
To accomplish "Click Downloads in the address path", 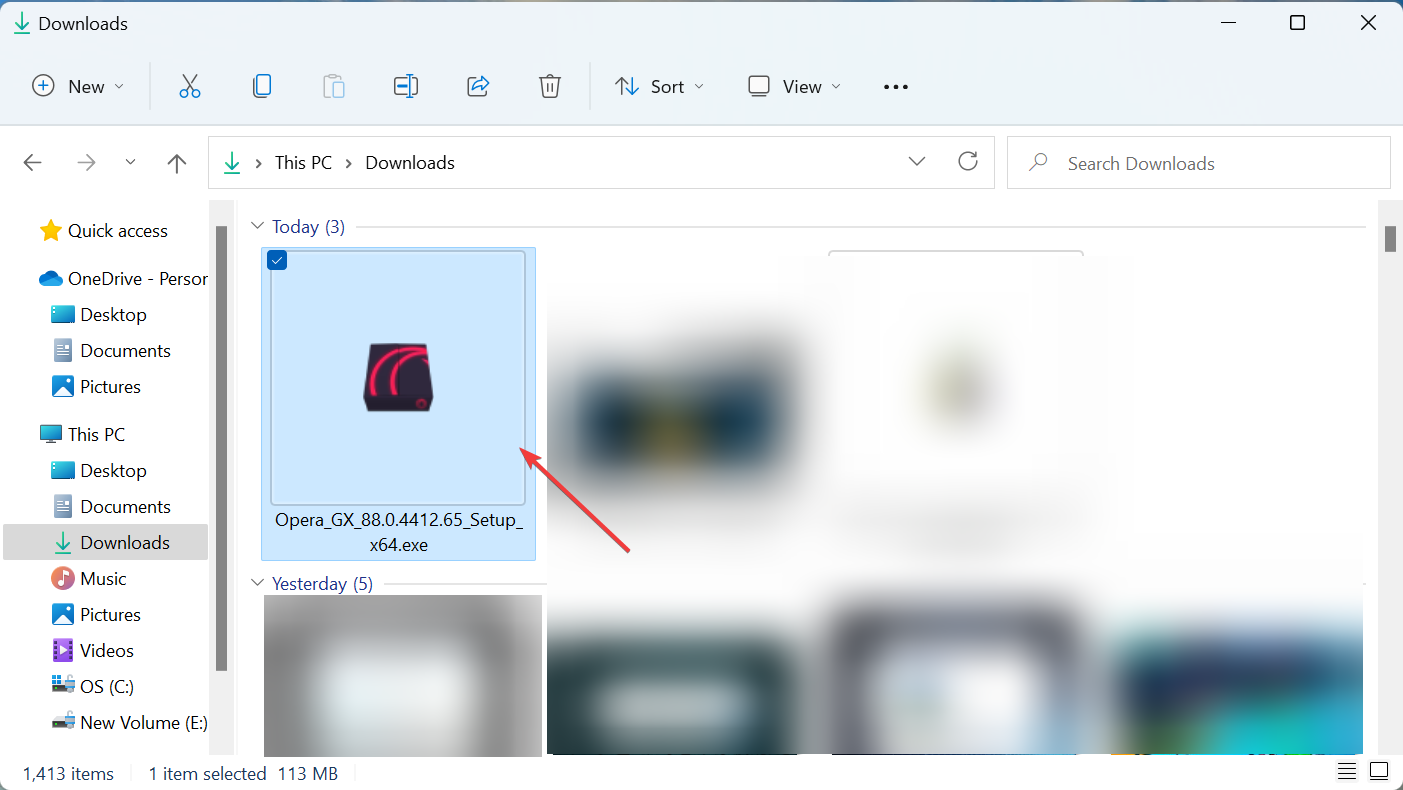I will click(x=410, y=163).
